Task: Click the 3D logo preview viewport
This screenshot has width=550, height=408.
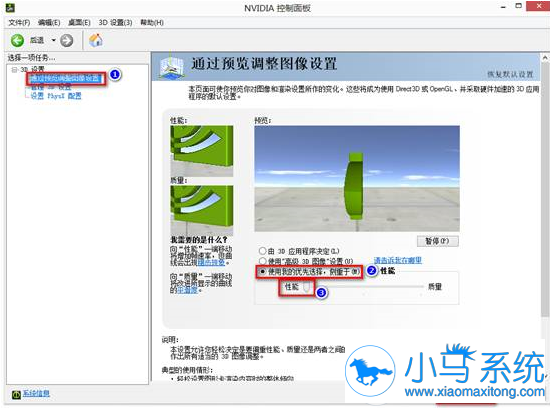Action: coord(357,179)
